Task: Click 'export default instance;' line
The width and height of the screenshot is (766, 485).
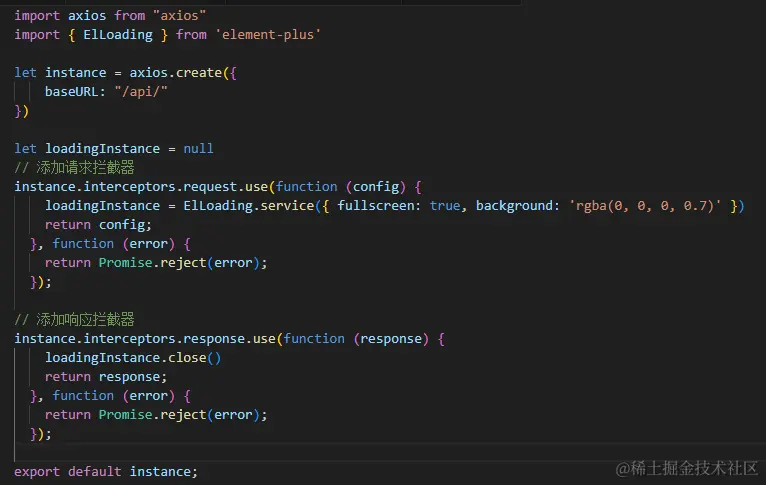Action: (106, 471)
